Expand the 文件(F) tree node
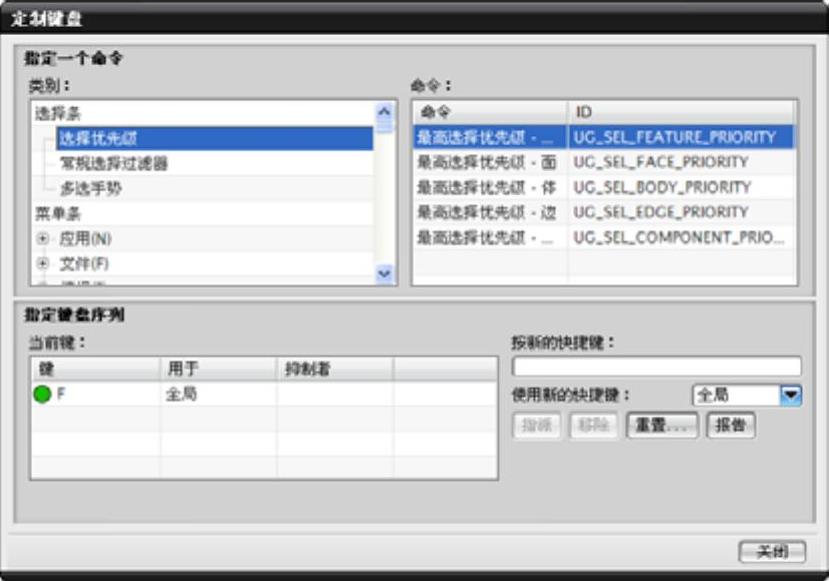This screenshot has width=829, height=581. coord(43,263)
